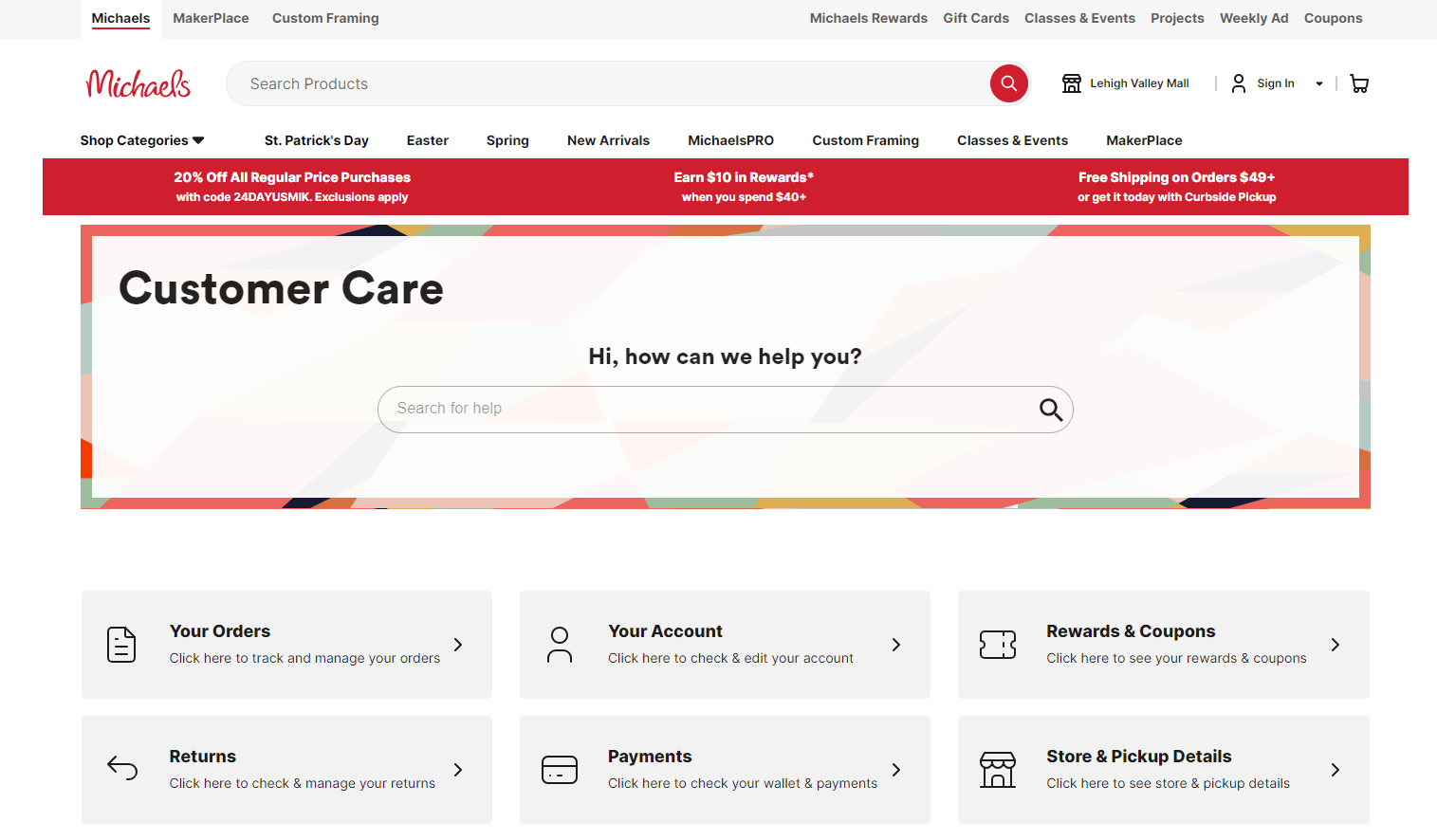1437x840 pixels.
Task: Open the Store & Pickup Details card title
Action: (1139, 757)
